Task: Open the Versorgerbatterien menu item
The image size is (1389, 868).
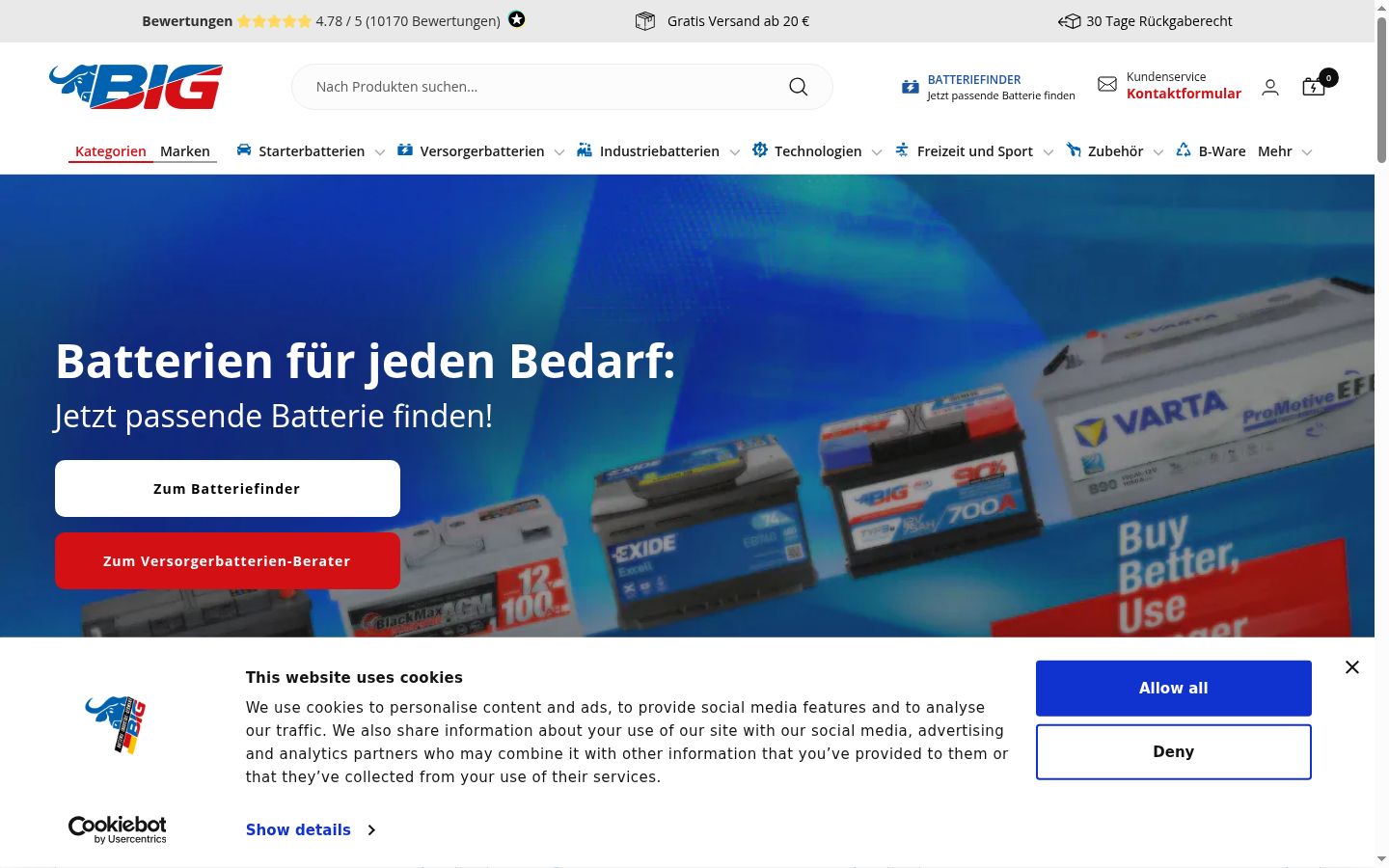Action: coord(482,151)
